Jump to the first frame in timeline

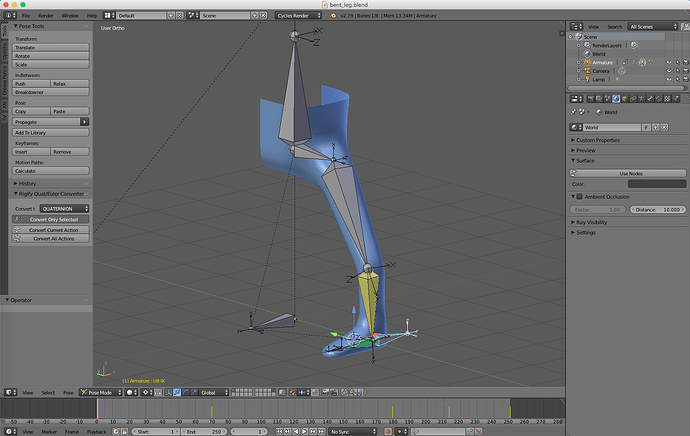(279, 432)
